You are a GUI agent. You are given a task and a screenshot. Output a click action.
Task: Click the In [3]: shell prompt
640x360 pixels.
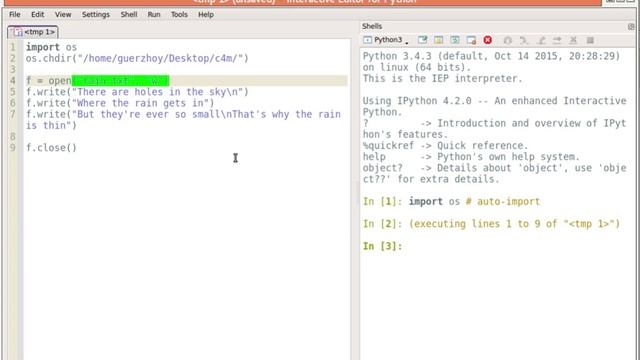[382, 246]
